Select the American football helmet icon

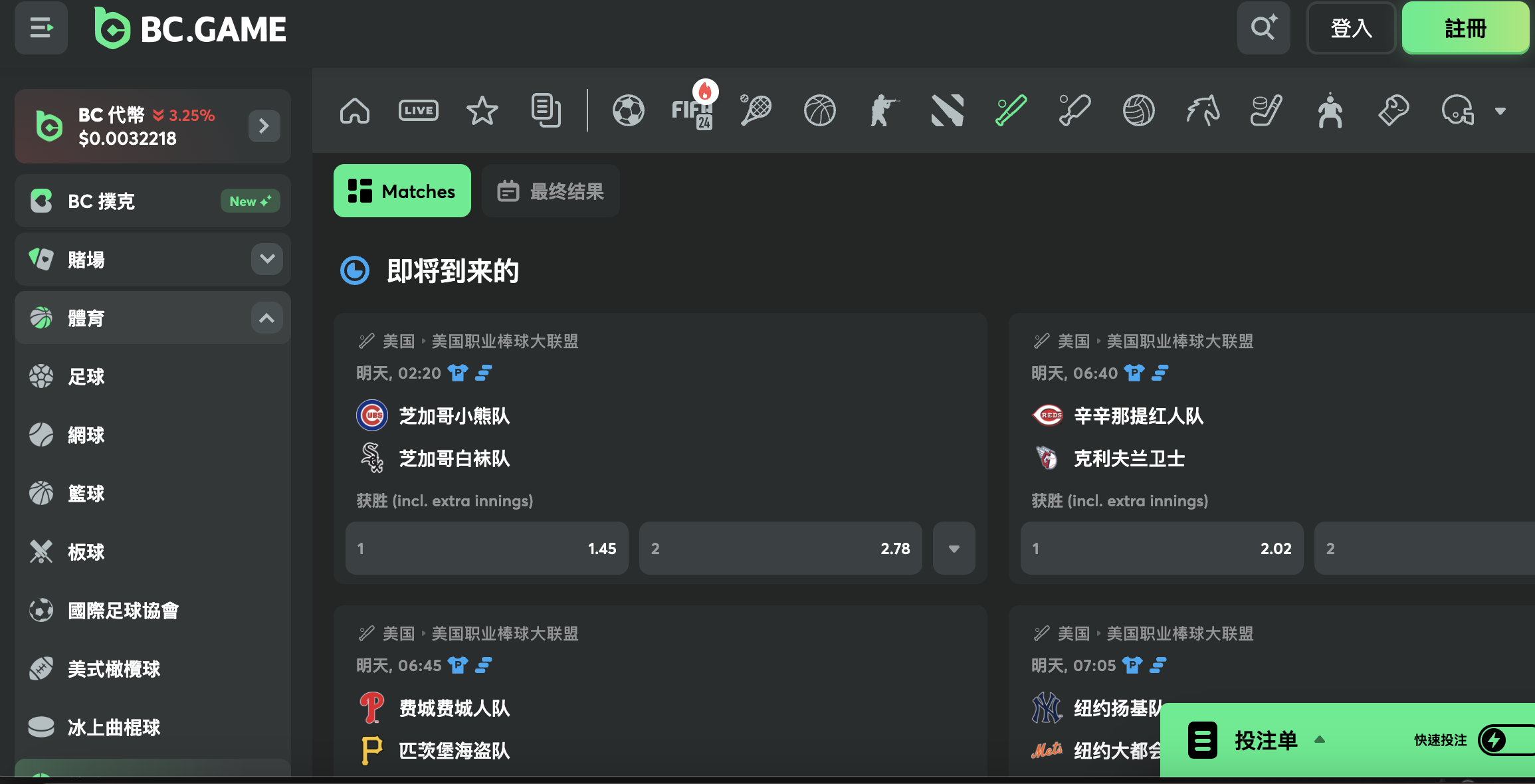pos(1457,110)
